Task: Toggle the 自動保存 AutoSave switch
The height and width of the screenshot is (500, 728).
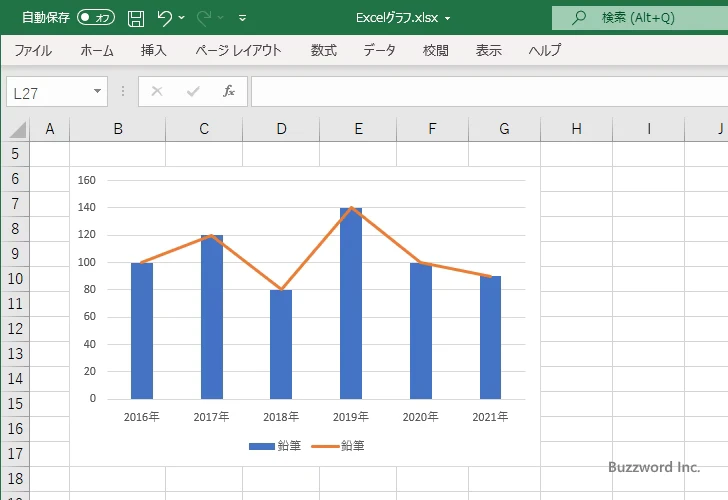Action: 96,18
